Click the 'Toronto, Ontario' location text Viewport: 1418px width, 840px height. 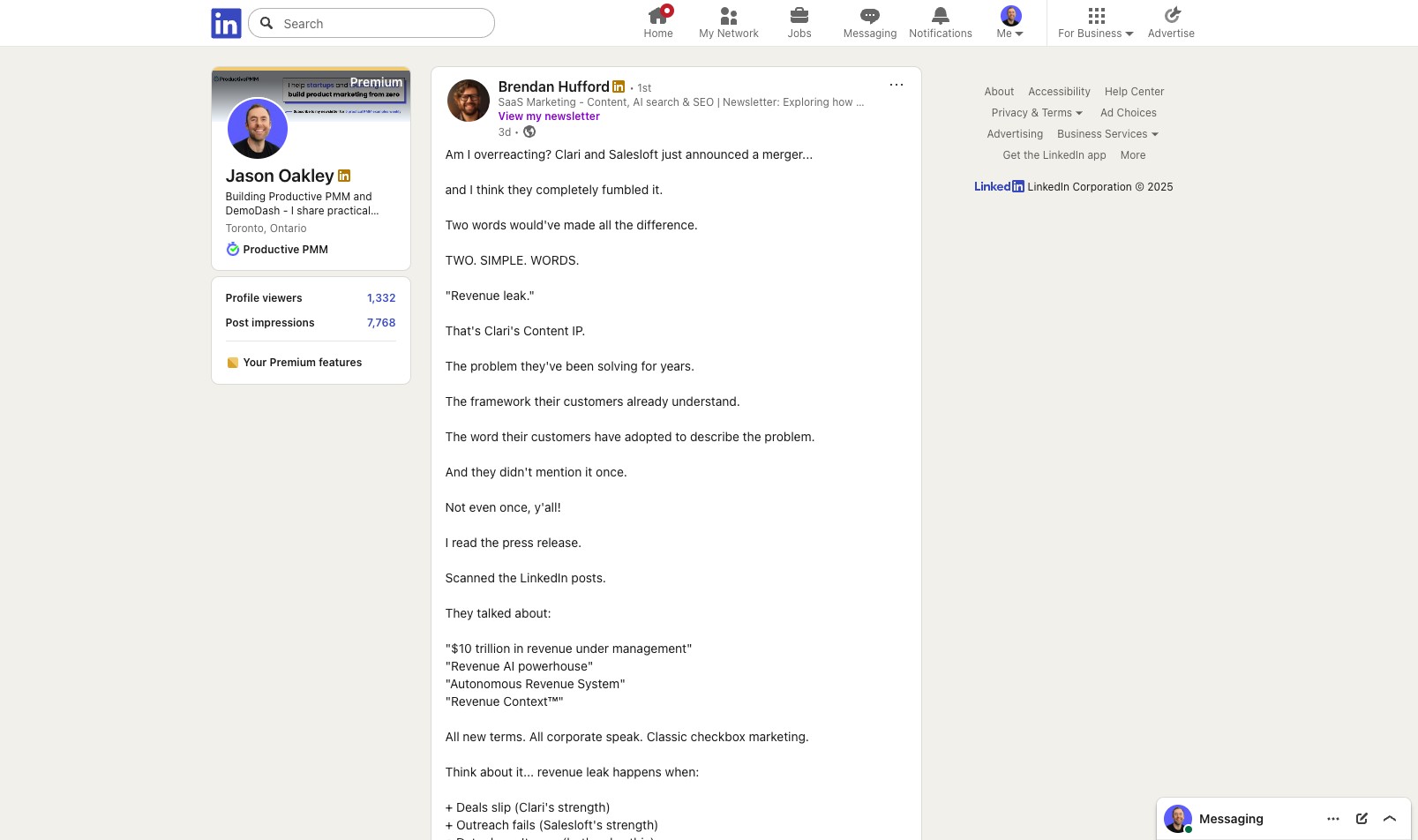[x=266, y=229]
